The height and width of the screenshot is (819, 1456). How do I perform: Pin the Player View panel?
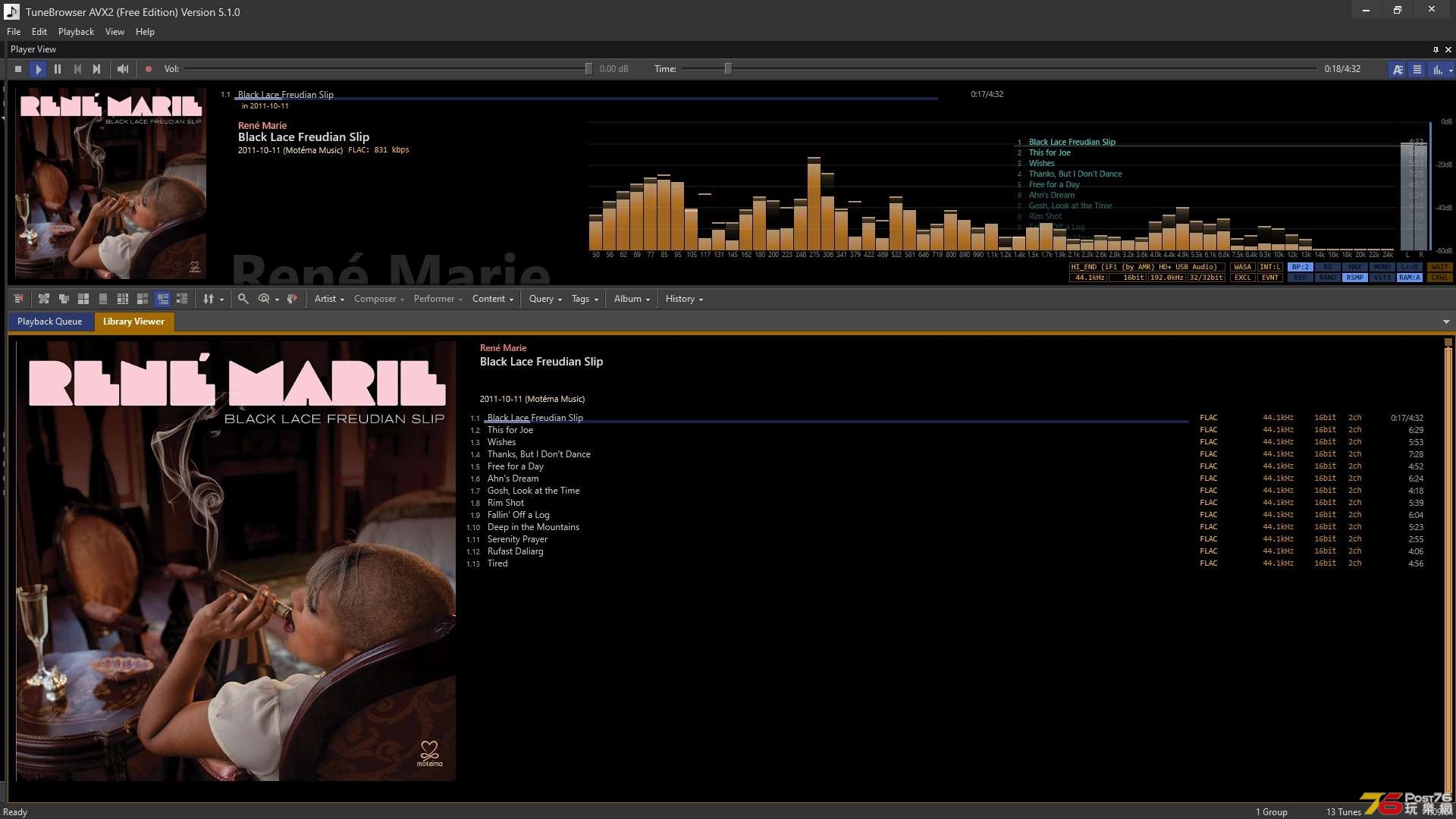point(1436,49)
